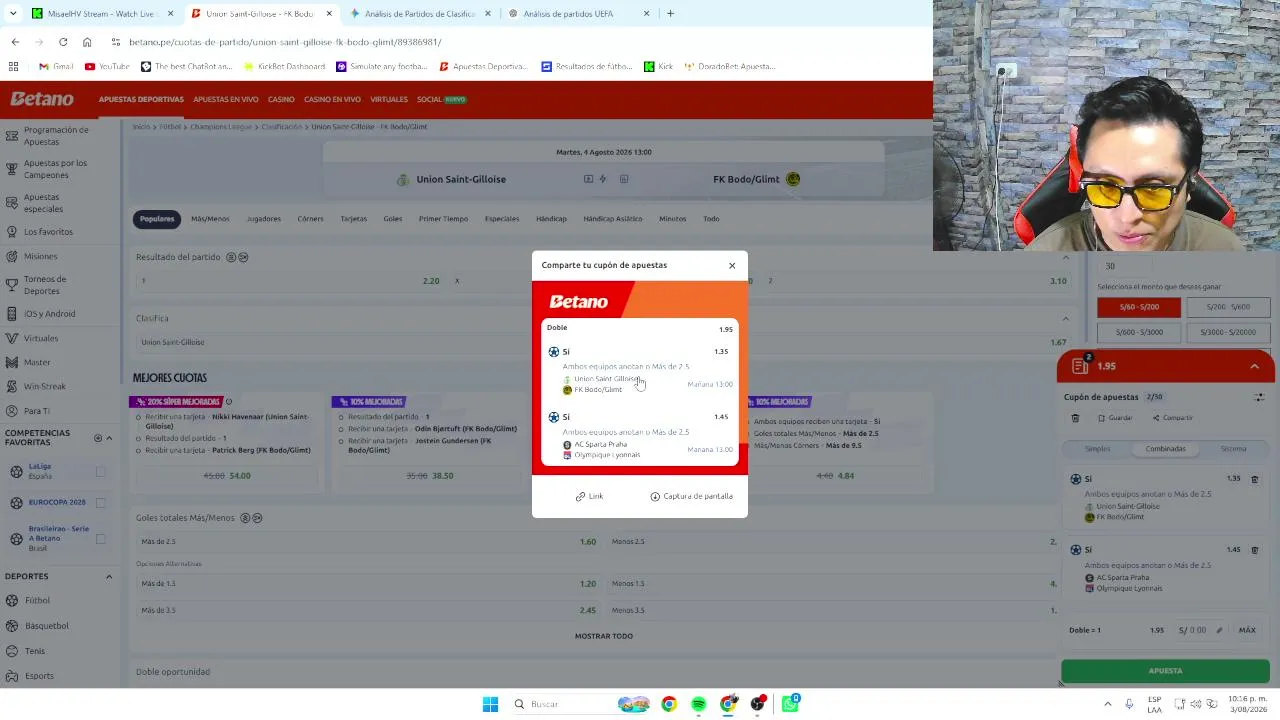The height and width of the screenshot is (720, 1280).
Task: Select the S/3000 - S/20000 win range
Action: [x=1227, y=332]
